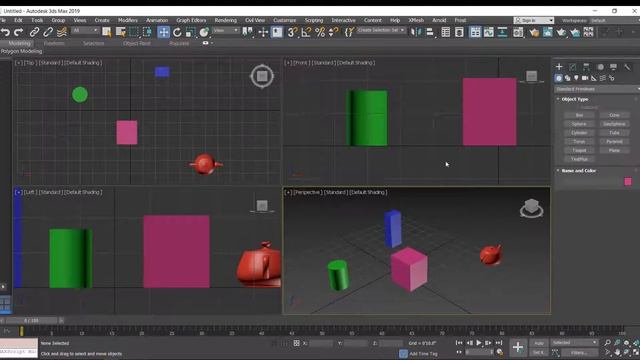Image resolution: width=640 pixels, height=360 pixels.
Task: Click the Teapot primitive button
Action: [x=579, y=151]
